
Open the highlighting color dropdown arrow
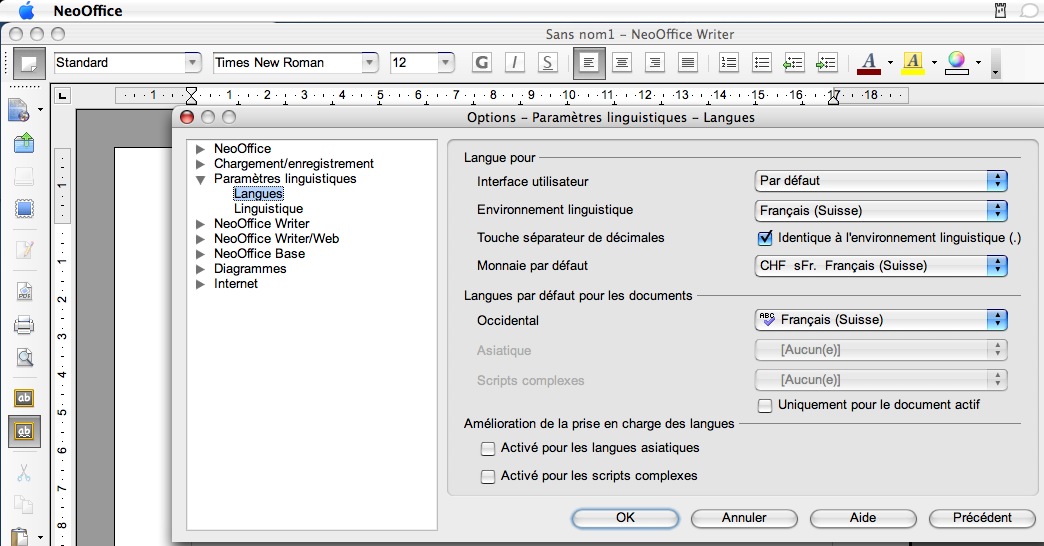934,63
